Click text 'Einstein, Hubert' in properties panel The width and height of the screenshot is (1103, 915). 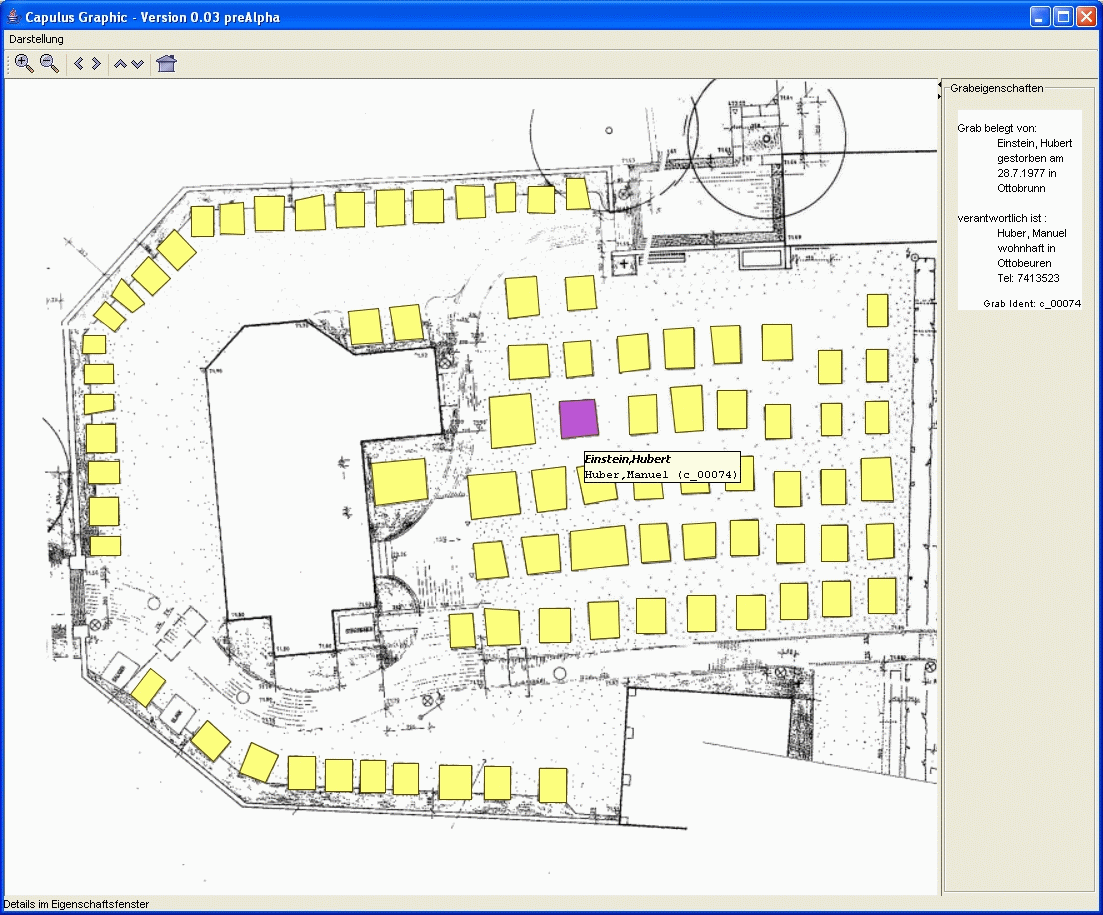point(1034,143)
